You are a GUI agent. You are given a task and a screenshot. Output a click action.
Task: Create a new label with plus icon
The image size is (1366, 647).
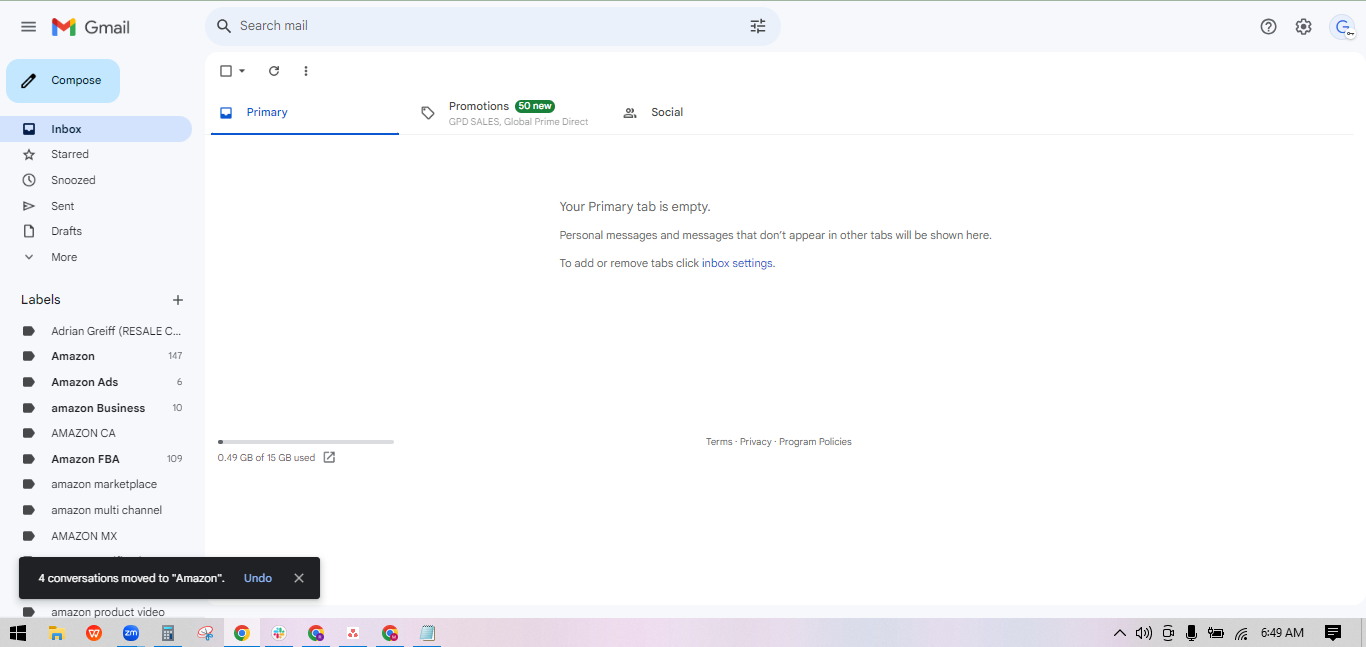click(178, 300)
